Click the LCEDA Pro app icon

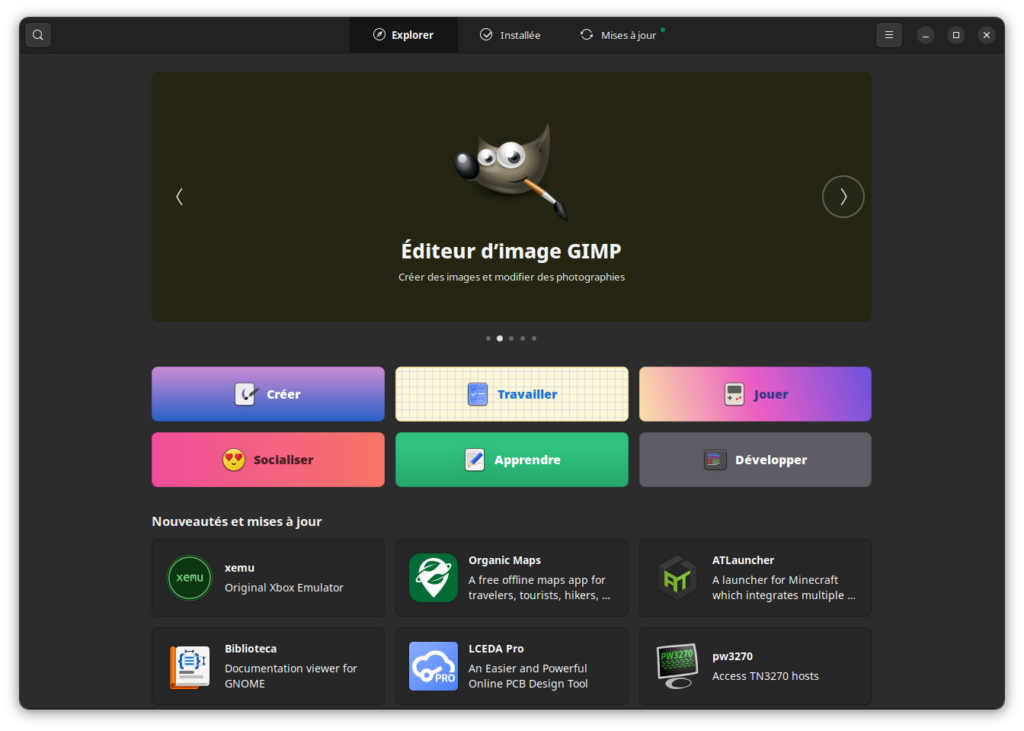[x=433, y=666]
